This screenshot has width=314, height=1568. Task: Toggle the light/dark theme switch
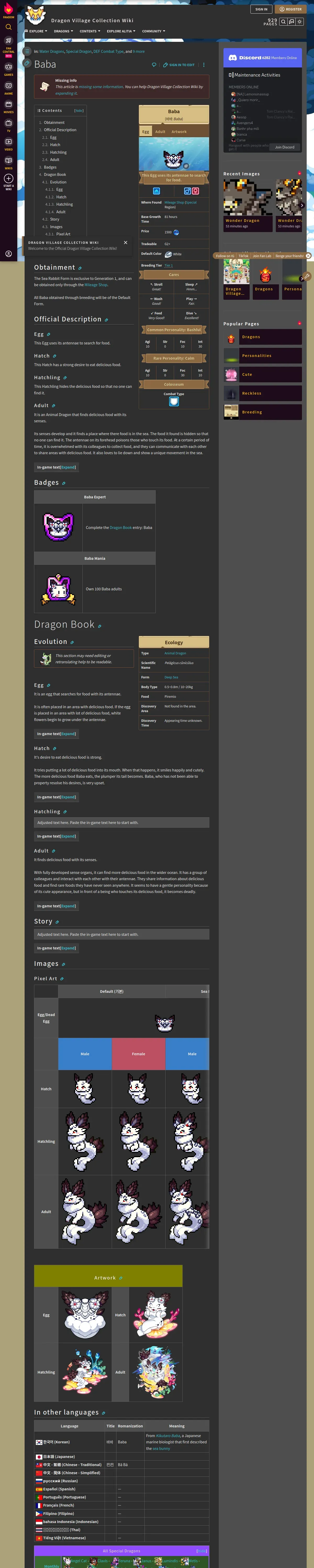tap(299, 21)
